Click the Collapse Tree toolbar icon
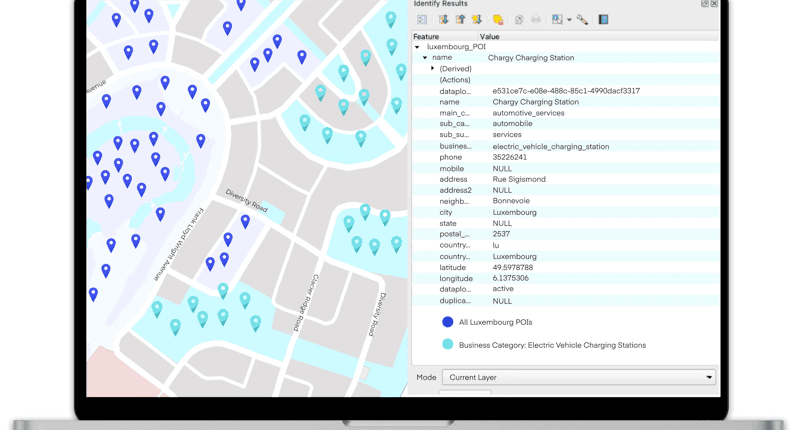This screenshot has height=430, width=800. point(460,19)
